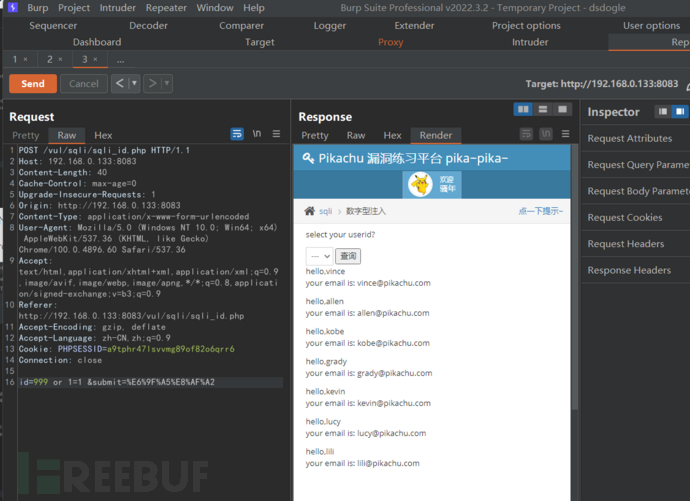Switch to the Extender tab
Viewport: 690px width, 501px height.
pos(414,26)
